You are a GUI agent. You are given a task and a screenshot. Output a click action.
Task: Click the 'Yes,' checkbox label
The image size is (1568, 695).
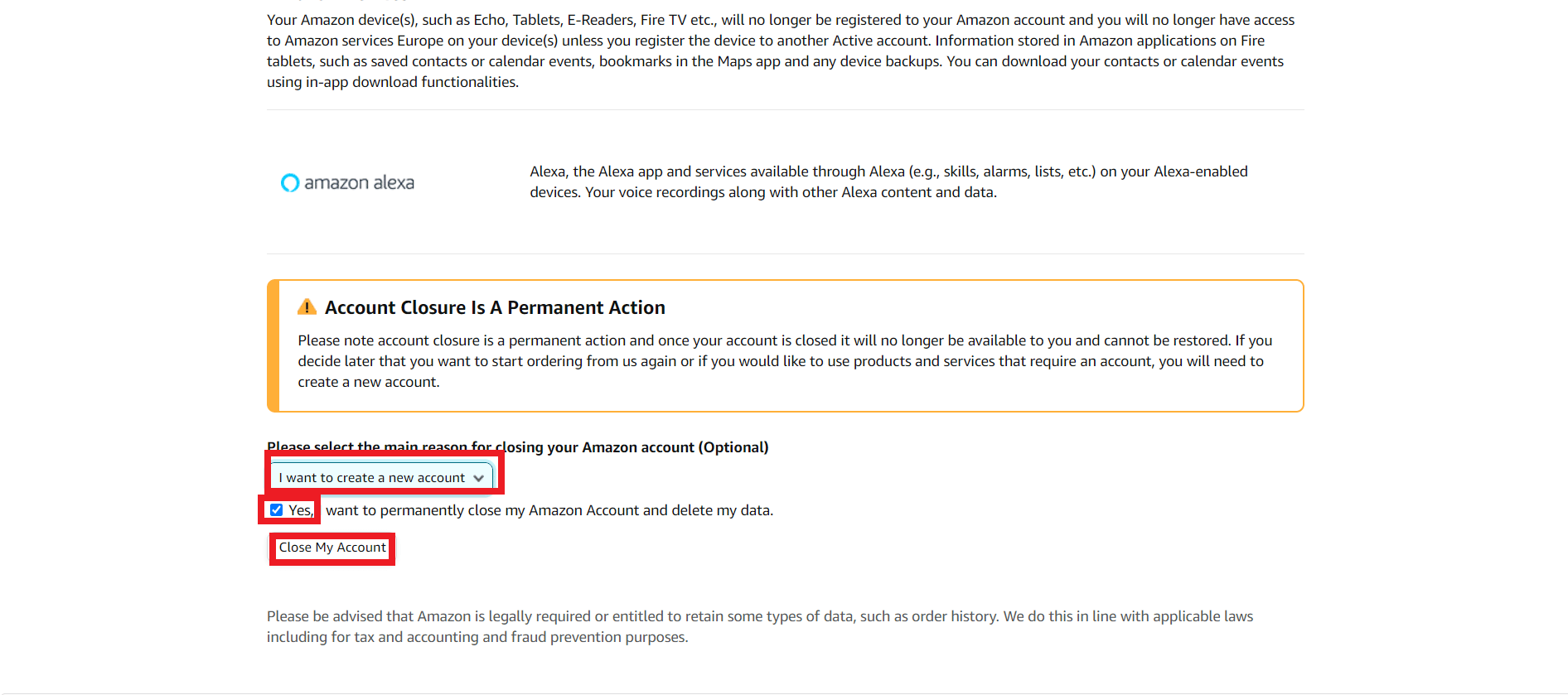click(301, 510)
